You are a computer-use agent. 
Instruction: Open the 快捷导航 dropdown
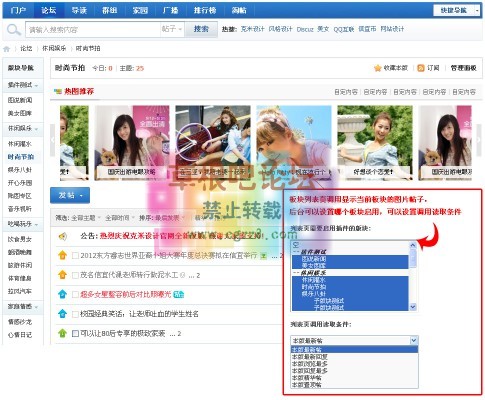pyautogui.click(x=456, y=10)
